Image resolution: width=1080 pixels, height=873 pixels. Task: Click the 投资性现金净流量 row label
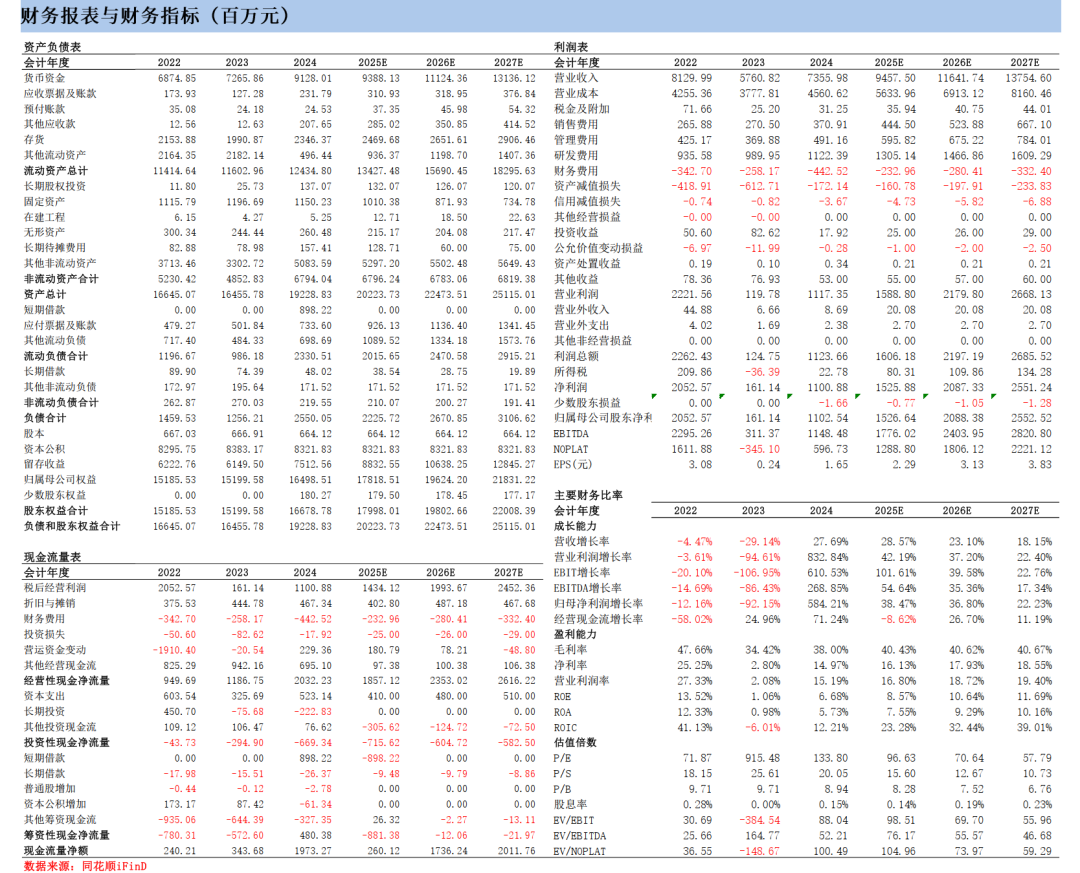66,742
